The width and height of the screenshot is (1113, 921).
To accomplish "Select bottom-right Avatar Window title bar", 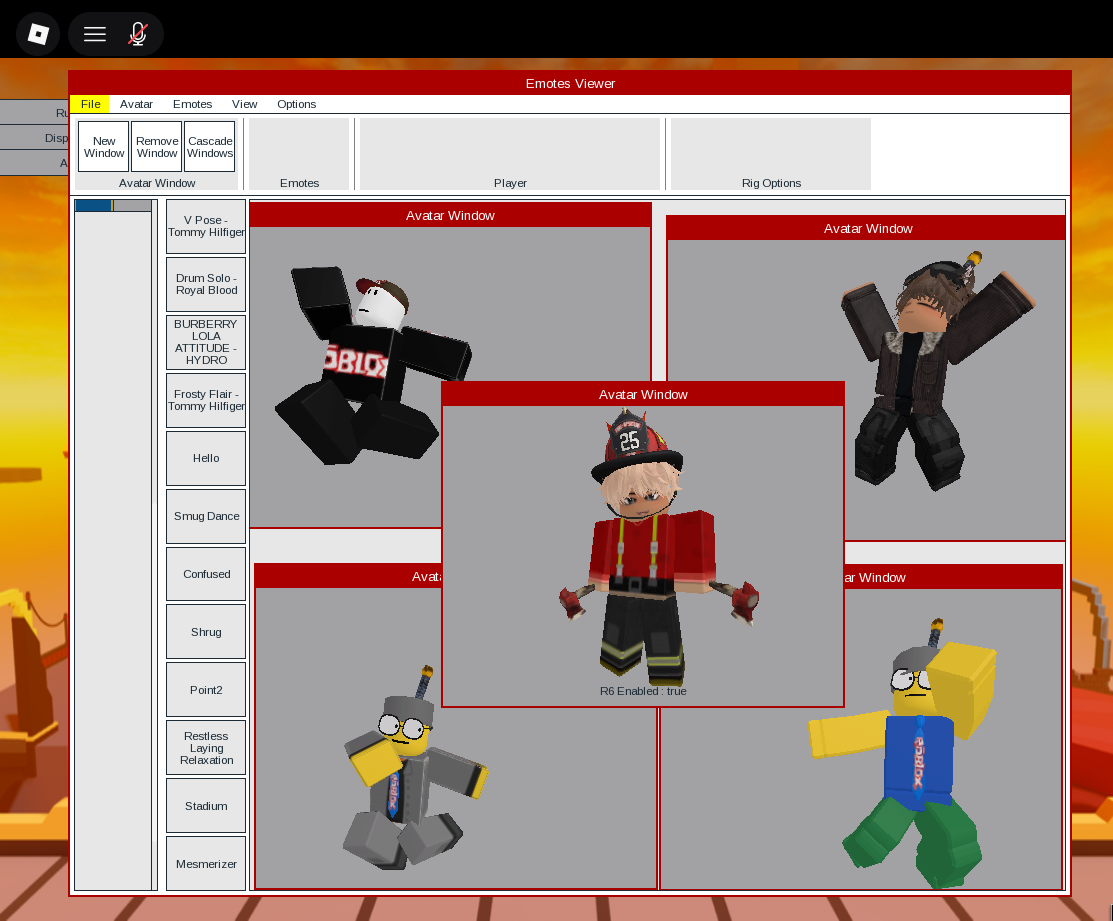I will point(953,577).
